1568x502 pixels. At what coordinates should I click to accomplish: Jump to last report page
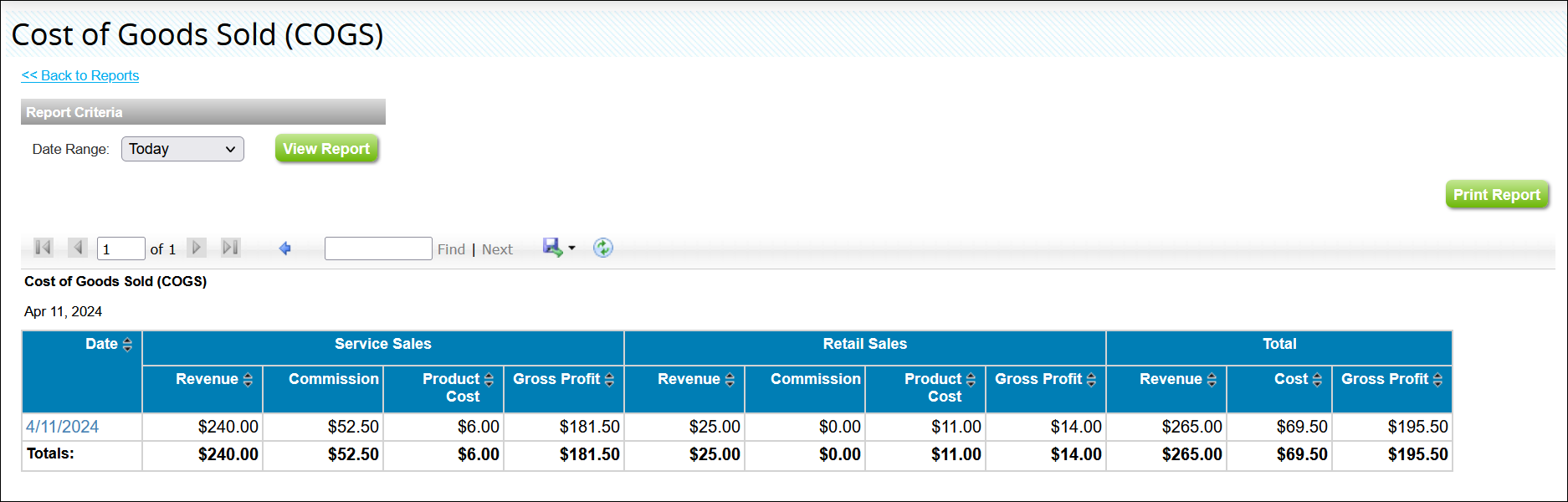pos(230,248)
